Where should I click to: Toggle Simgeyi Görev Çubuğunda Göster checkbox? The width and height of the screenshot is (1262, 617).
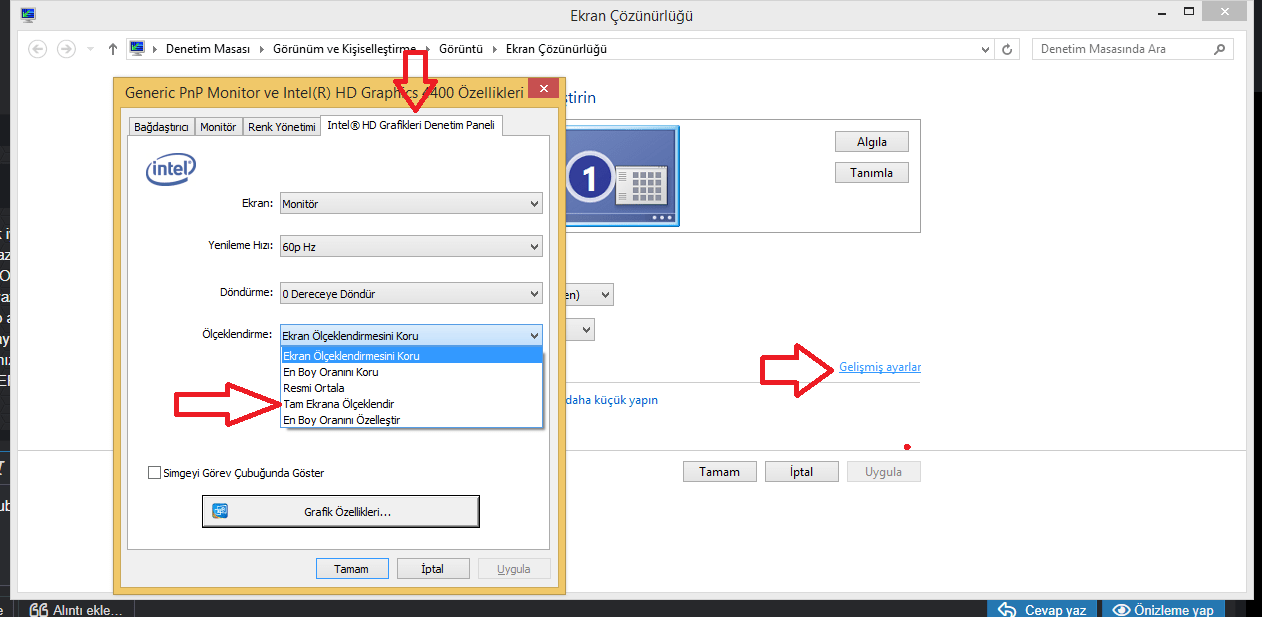click(154, 473)
